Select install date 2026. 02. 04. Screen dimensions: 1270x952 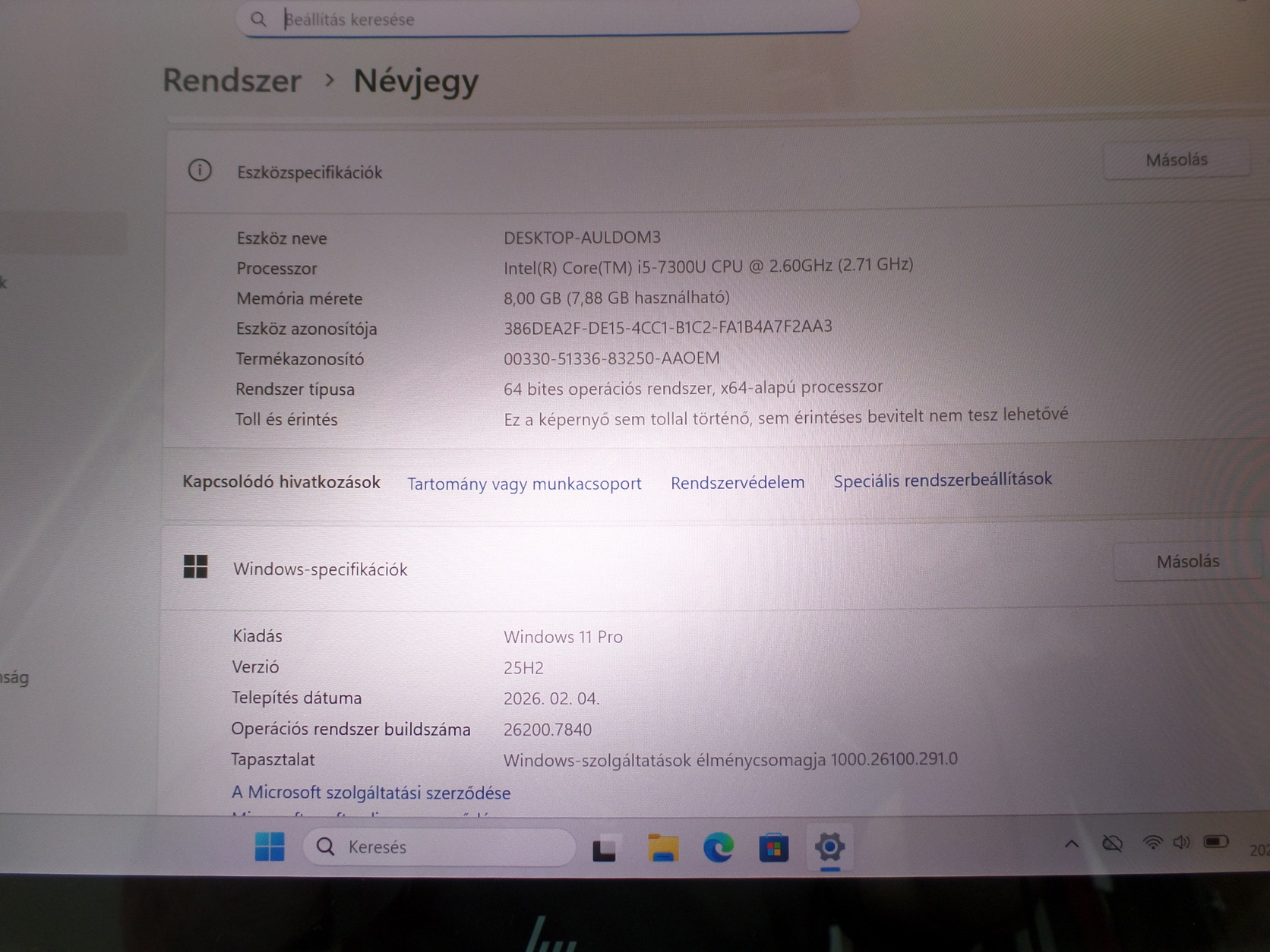pyautogui.click(x=551, y=698)
